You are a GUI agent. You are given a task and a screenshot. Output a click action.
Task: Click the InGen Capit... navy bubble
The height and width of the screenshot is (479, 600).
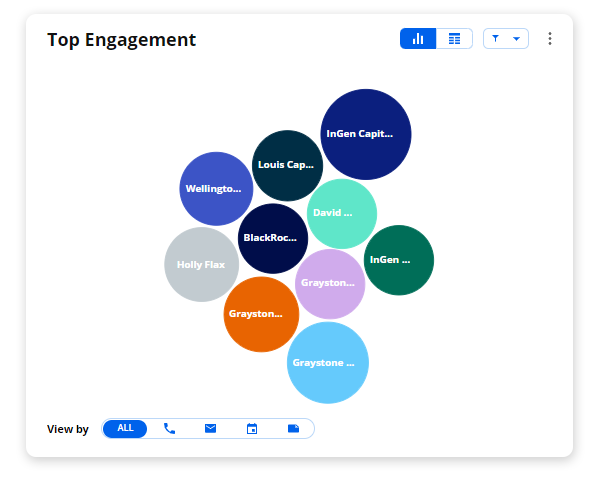(x=366, y=134)
